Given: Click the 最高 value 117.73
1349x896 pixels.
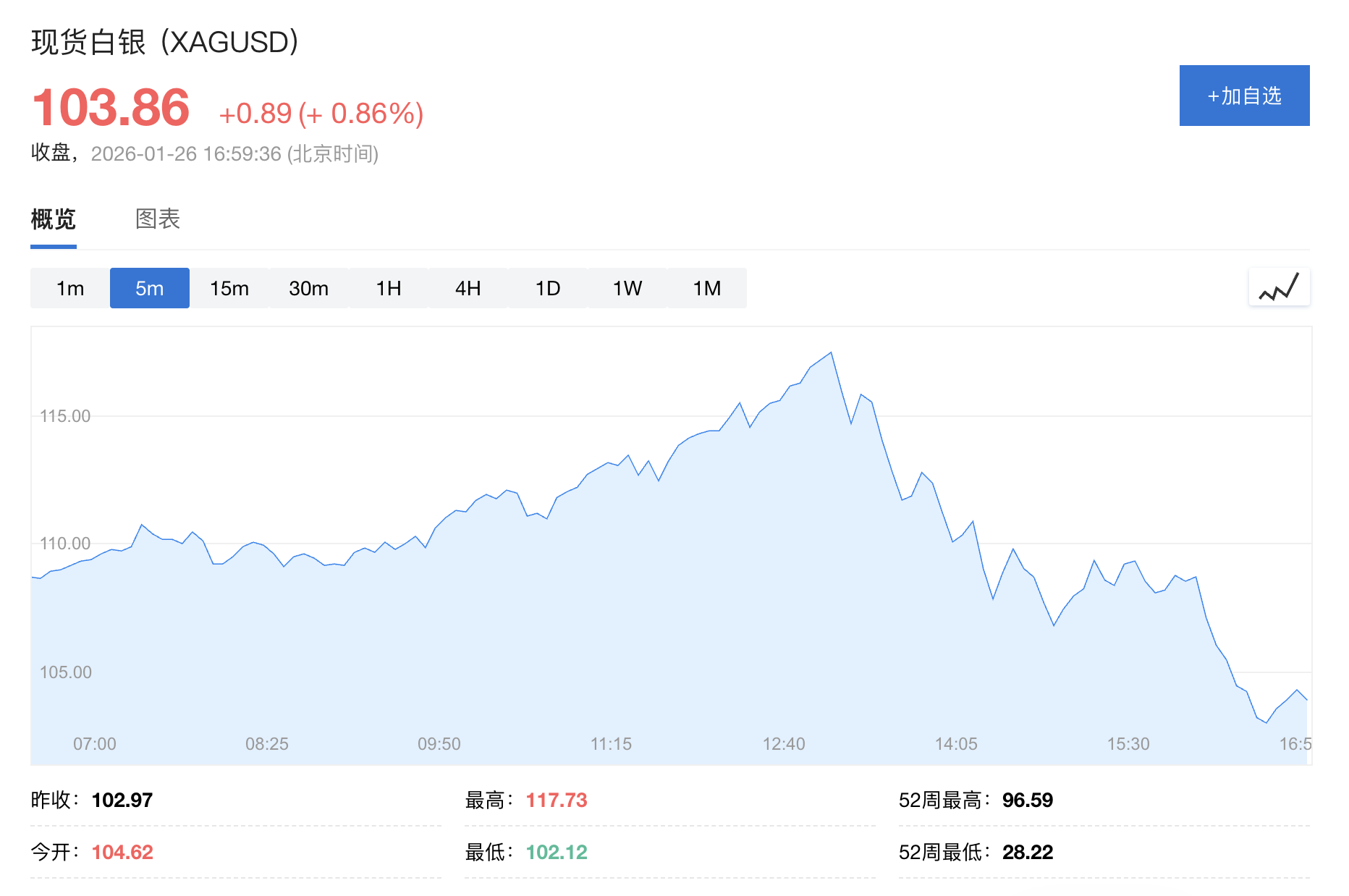Looking at the screenshot, I should click(x=557, y=800).
